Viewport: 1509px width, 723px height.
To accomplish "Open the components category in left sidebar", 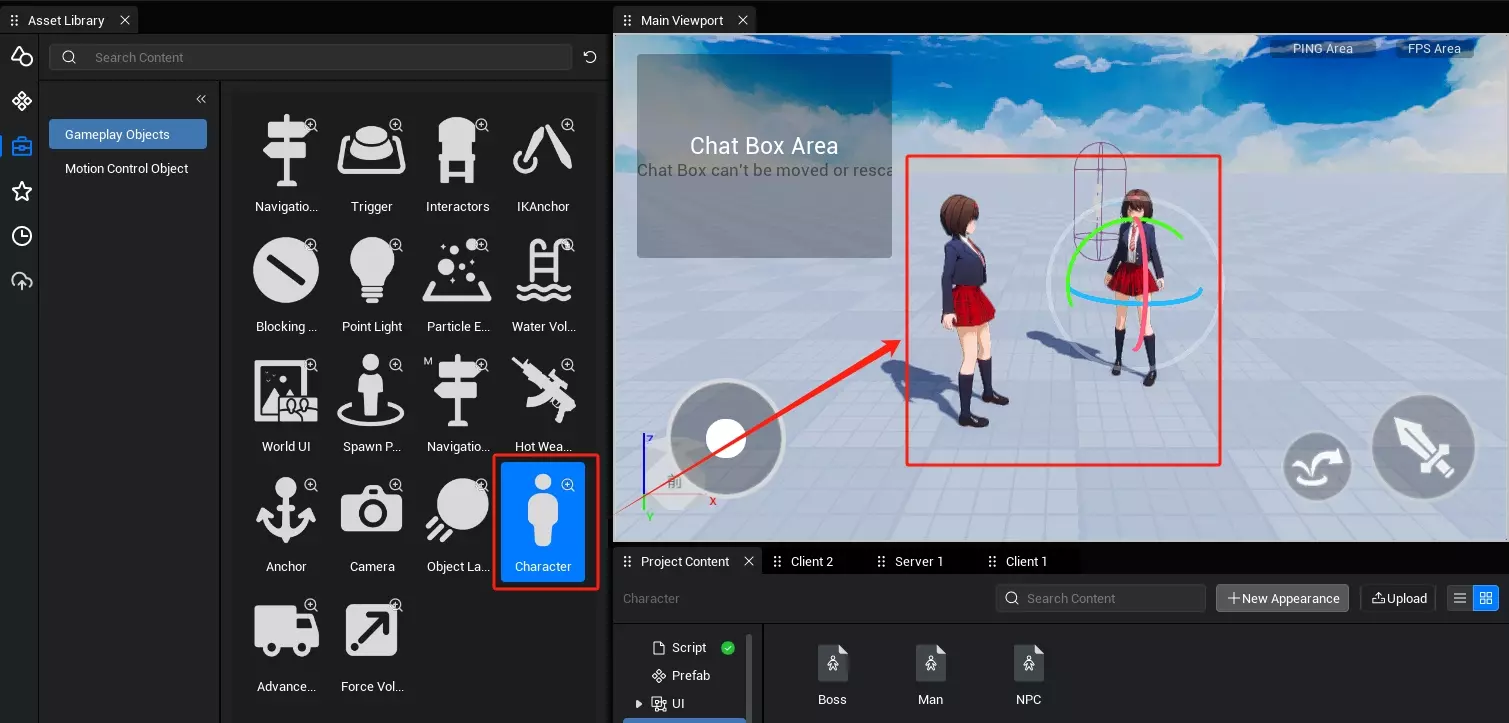I will pos(22,101).
